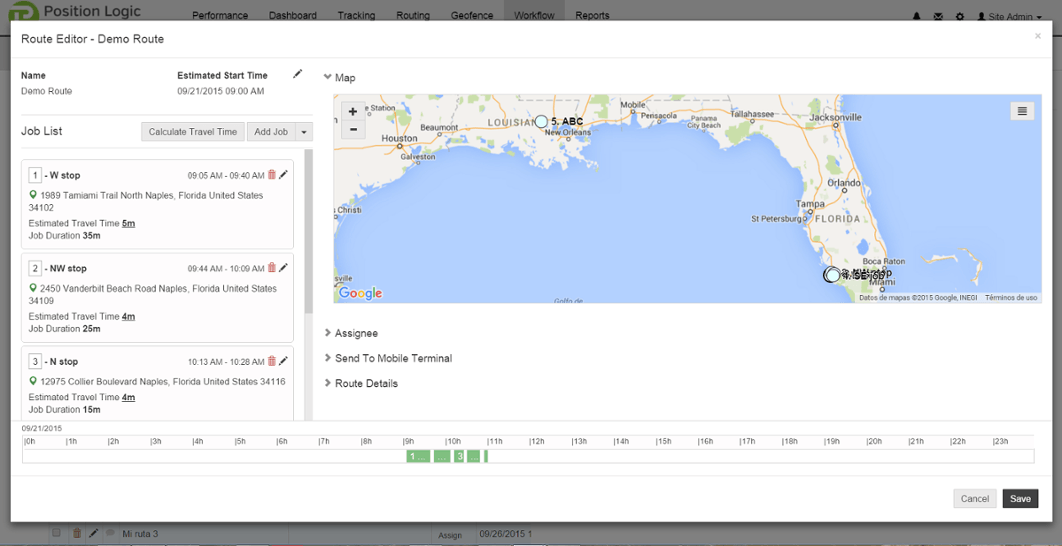This screenshot has width=1062, height=546.
Task: Click the 09:05 AM - 09:40 AM time range
Action: coord(226,175)
